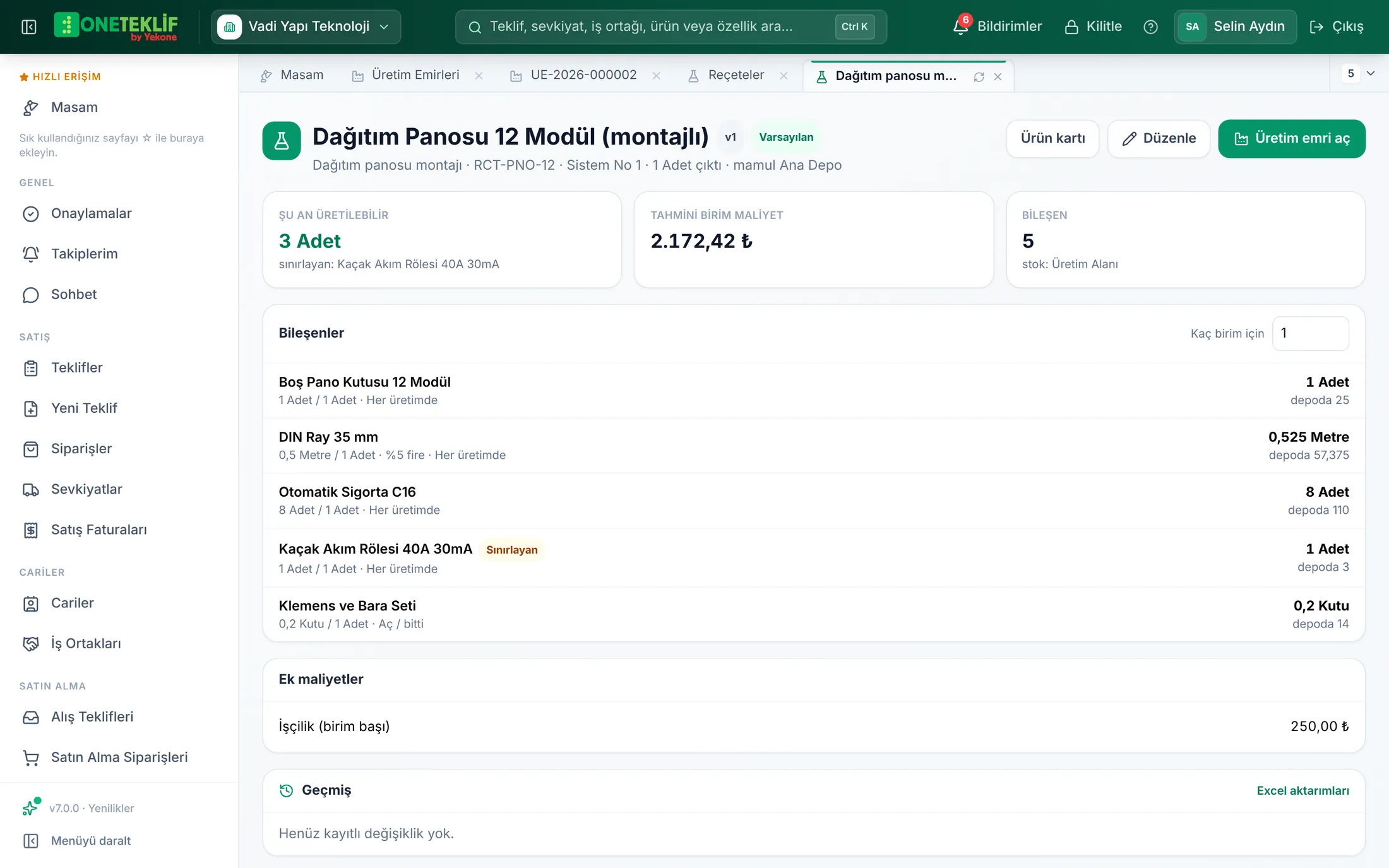Open Satın Alma Siparişleri in sidebar
The image size is (1389, 868).
coord(119,757)
